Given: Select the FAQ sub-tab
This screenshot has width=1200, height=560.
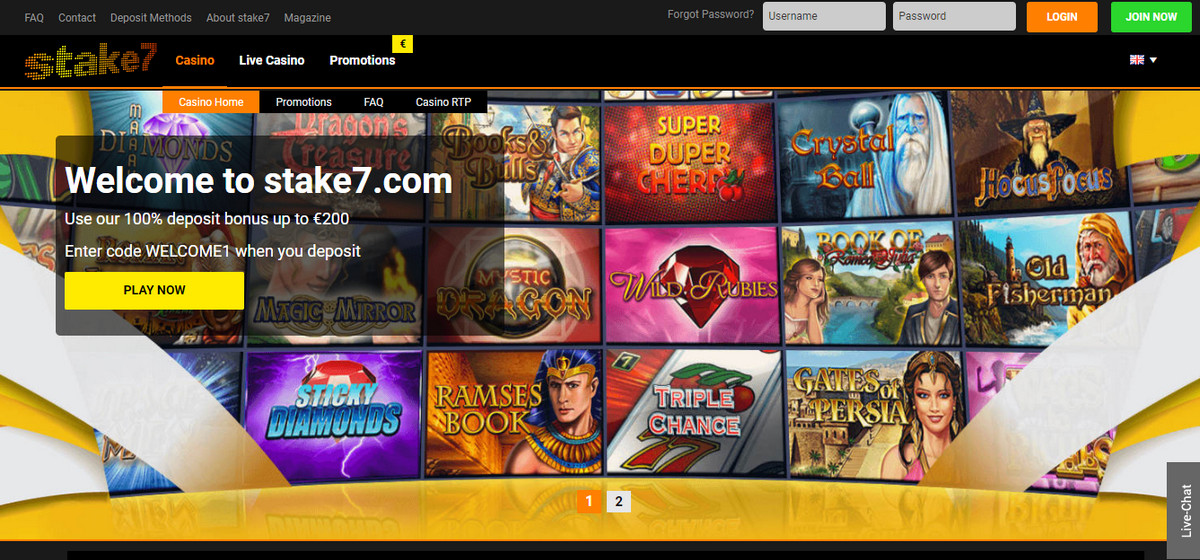Looking at the screenshot, I should 374,102.
